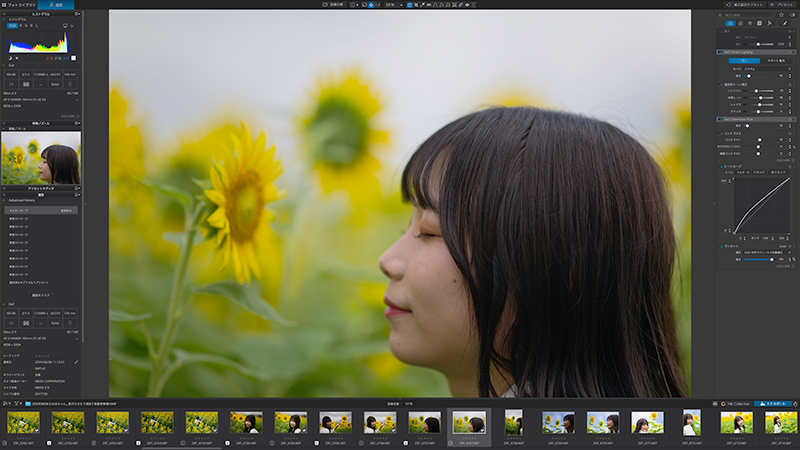Toggle the DxO Smart Lighting correction on/off
The width and height of the screenshot is (800, 450).
[x=720, y=52]
